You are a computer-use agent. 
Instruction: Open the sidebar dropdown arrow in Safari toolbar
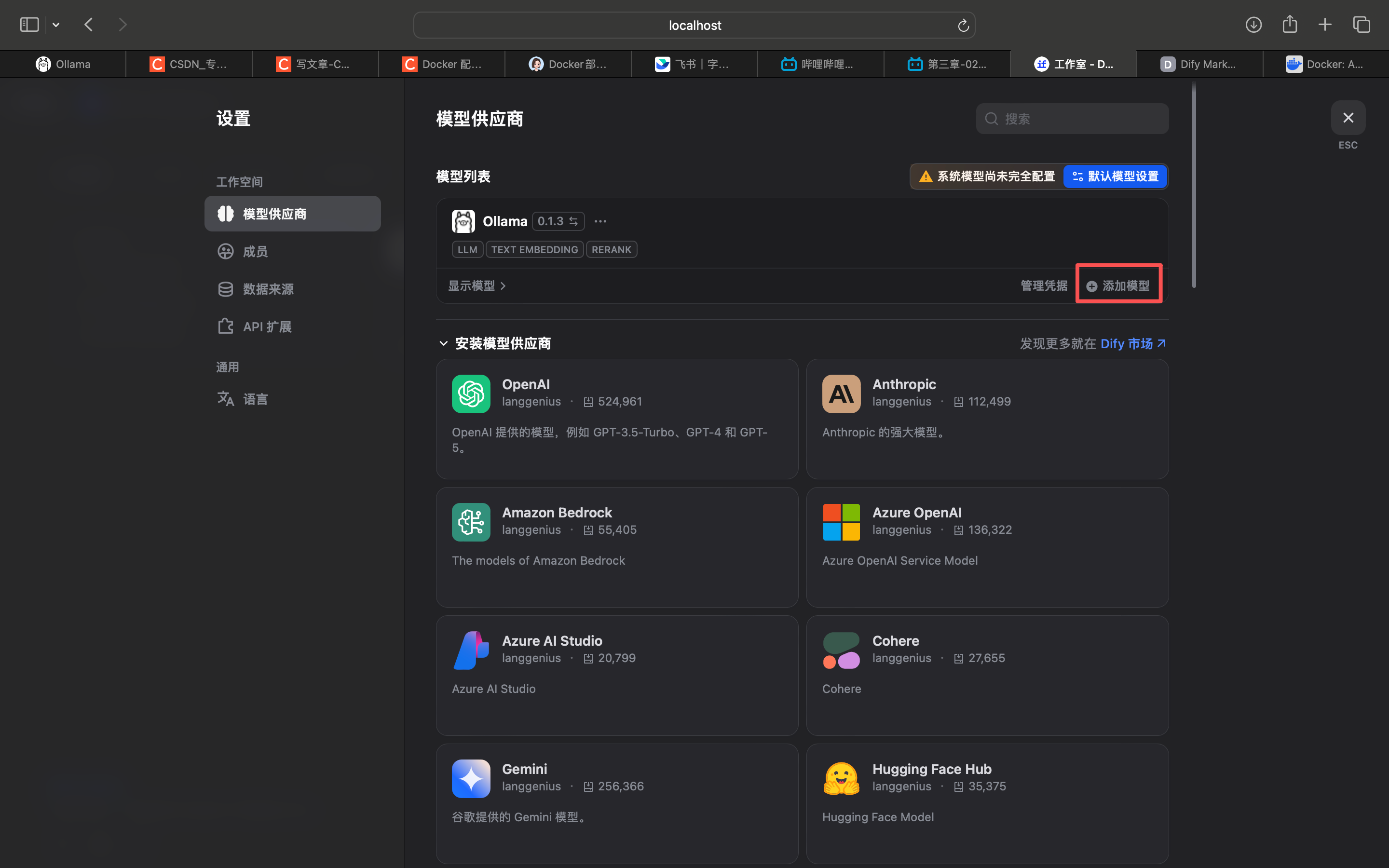[x=55, y=25]
